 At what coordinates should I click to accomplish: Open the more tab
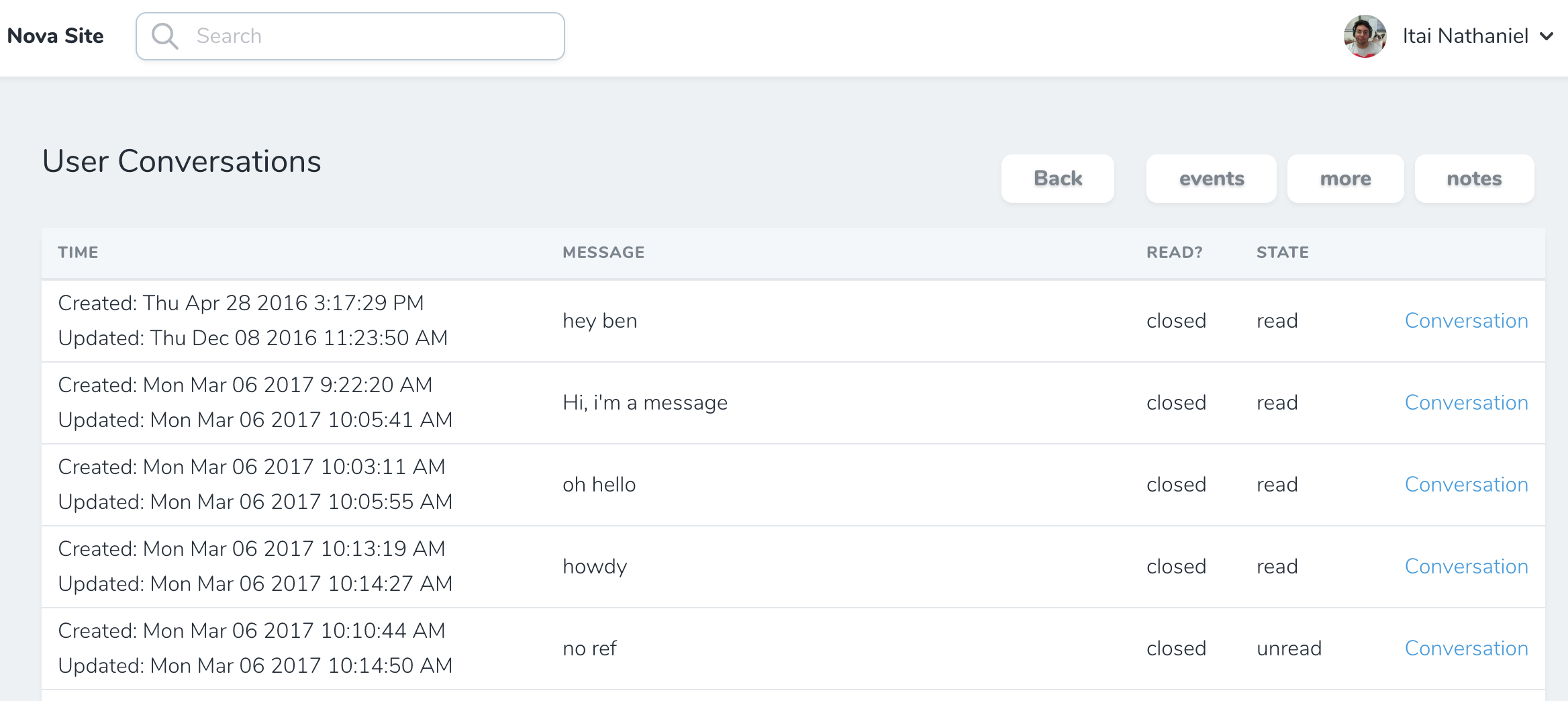coord(1345,179)
